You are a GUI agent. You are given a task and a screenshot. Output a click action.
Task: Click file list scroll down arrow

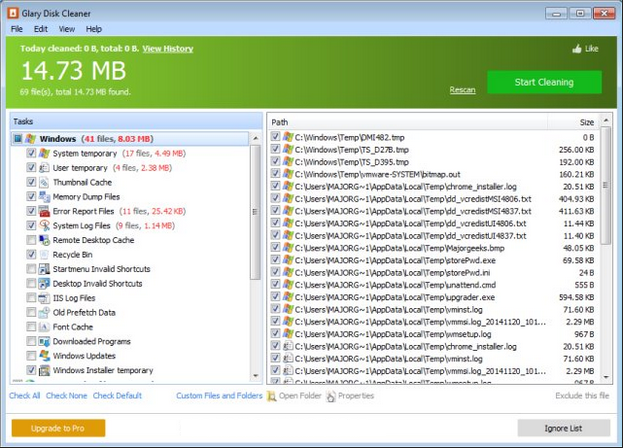coord(606,377)
